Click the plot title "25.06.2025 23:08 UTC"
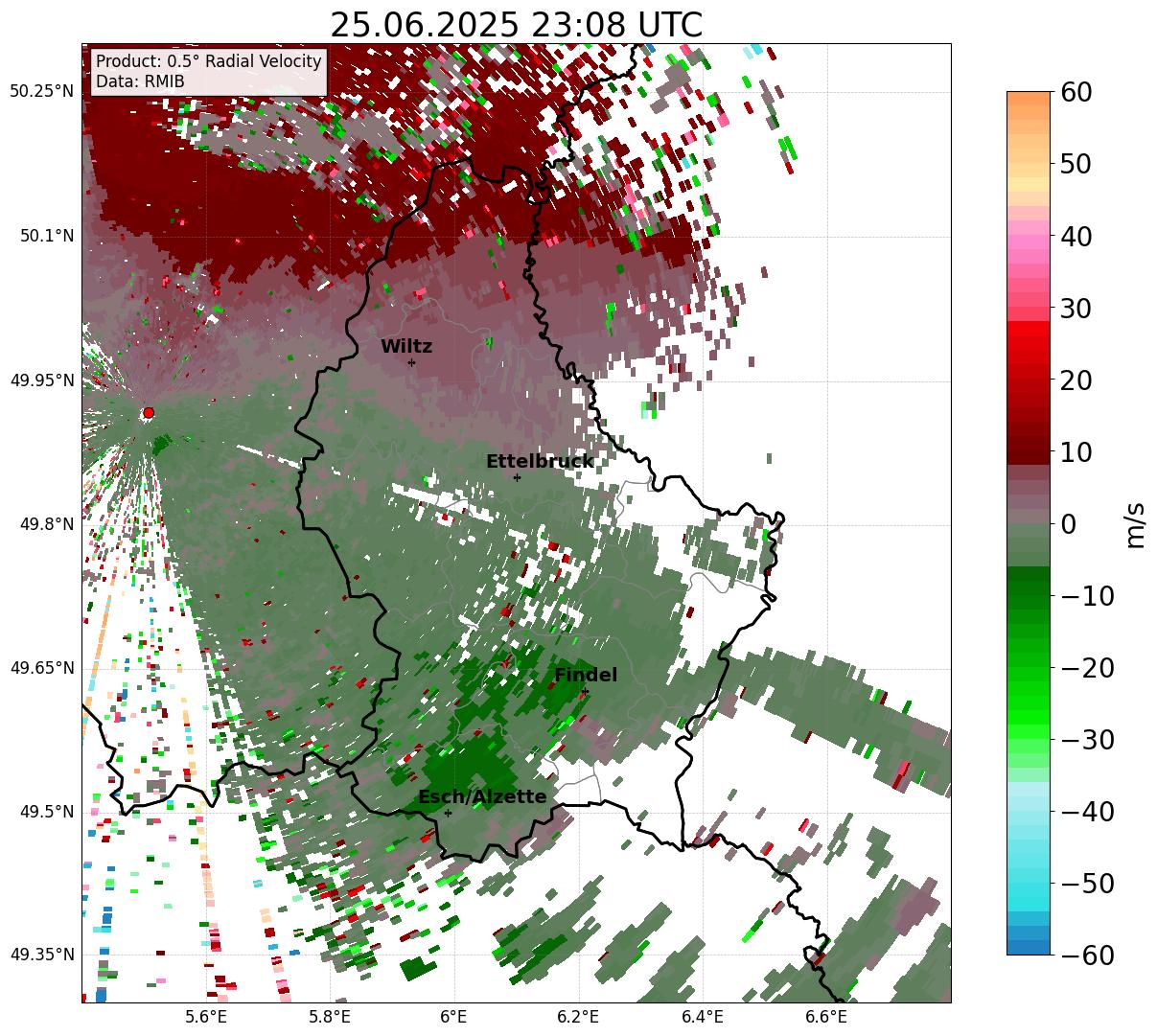Viewport: 1157px width, 1036px height. point(516,25)
